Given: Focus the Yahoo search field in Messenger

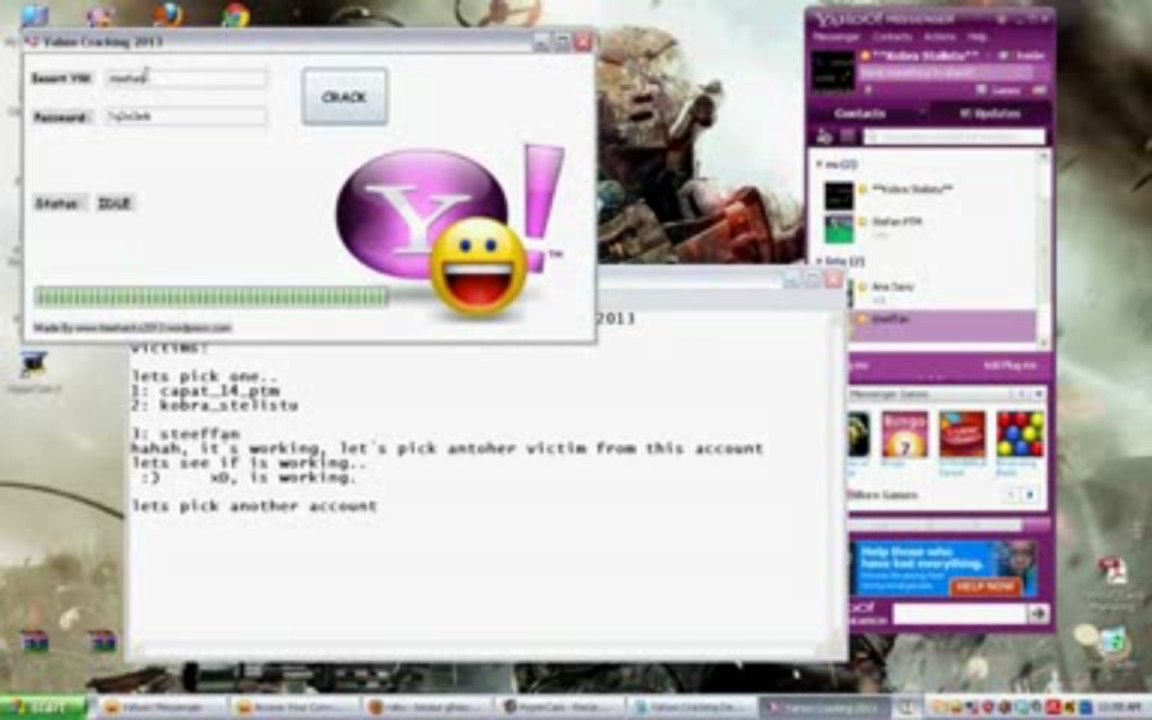Looking at the screenshot, I should tap(960, 613).
